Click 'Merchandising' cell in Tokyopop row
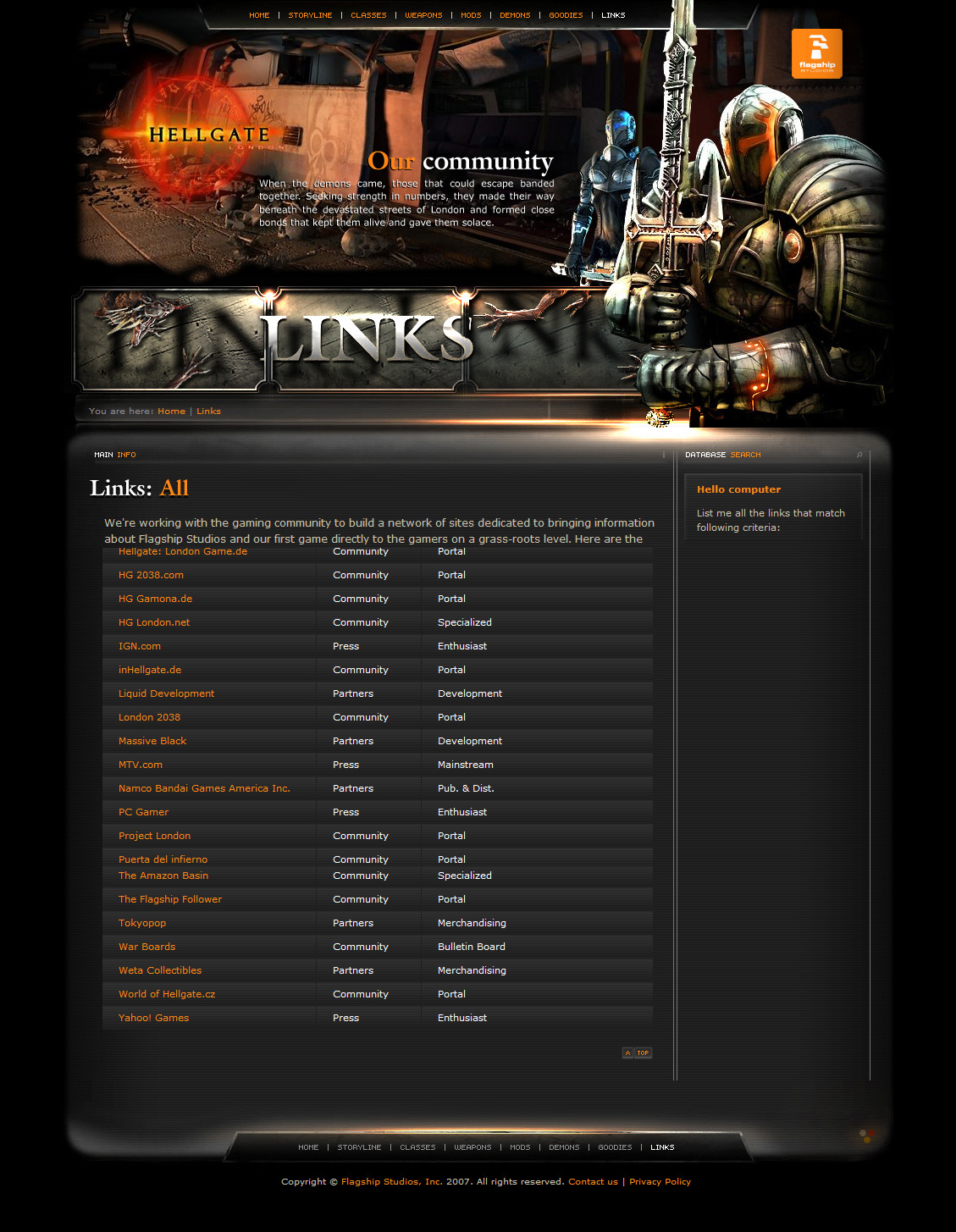Viewport: 956px width, 1232px height. tap(472, 923)
